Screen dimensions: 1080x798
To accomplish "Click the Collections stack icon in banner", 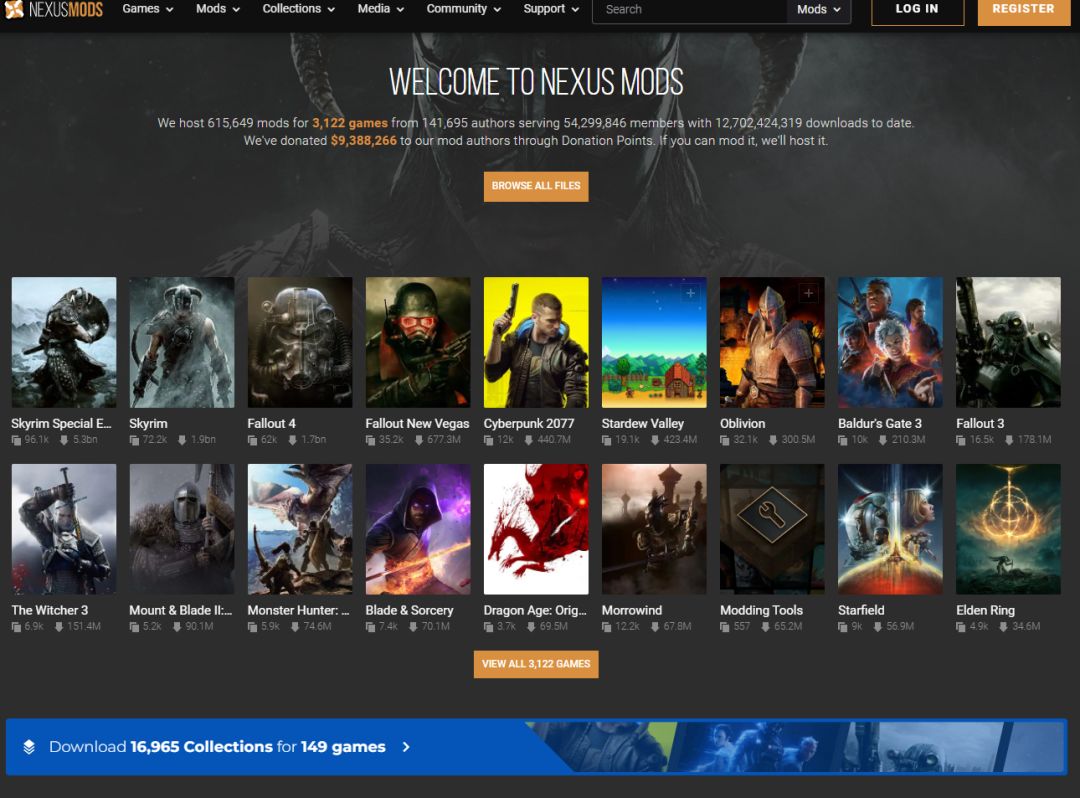I will [29, 747].
